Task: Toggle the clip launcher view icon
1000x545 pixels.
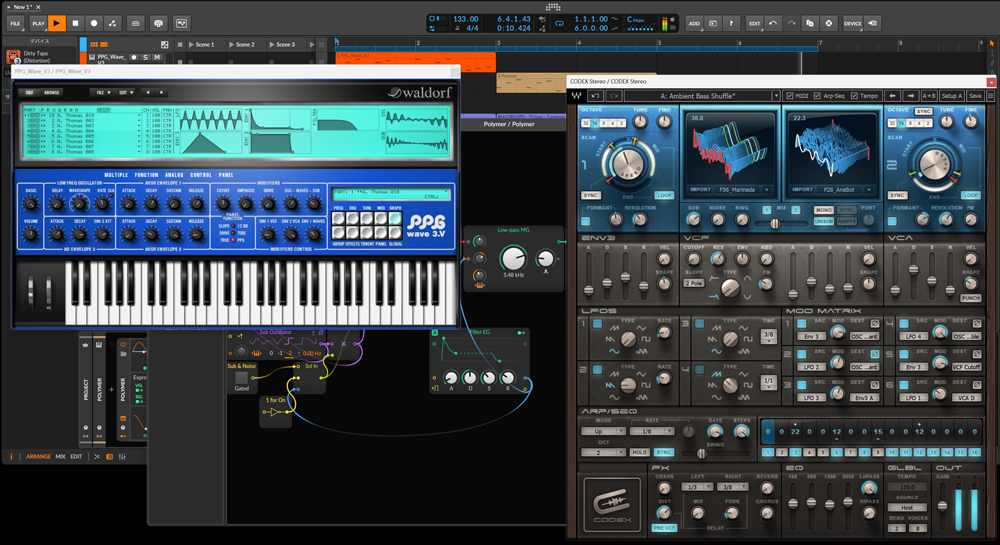Action: pos(93,45)
